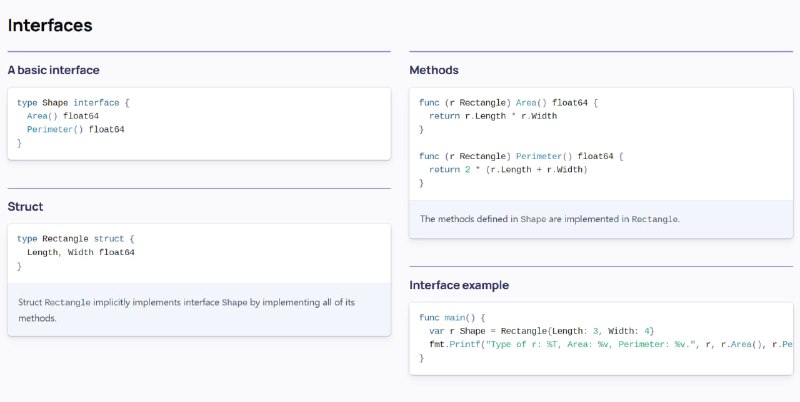Click the 'func main()' code line
The height and width of the screenshot is (402, 800).
pyautogui.click(x=452, y=317)
